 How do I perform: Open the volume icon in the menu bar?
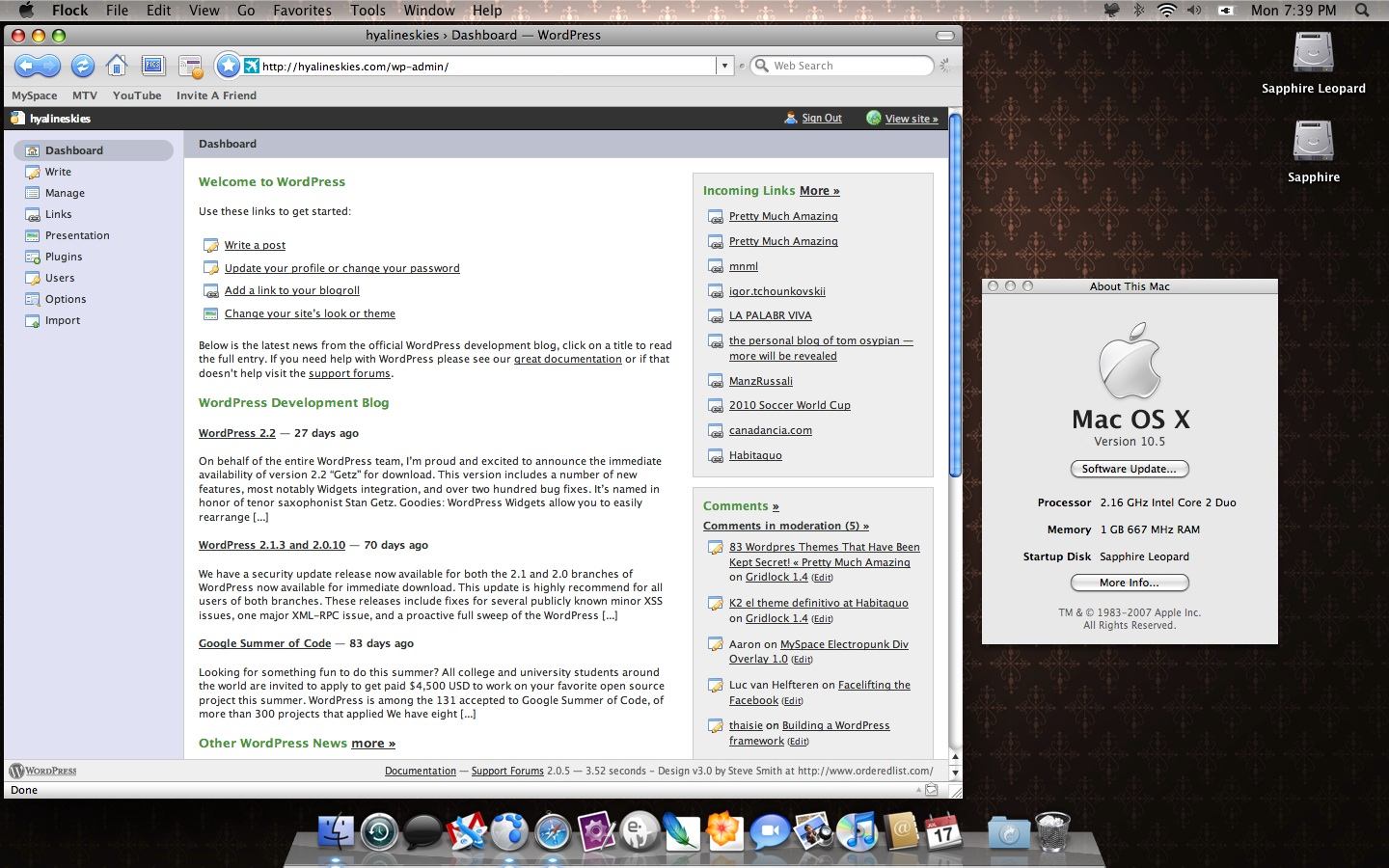click(1194, 10)
